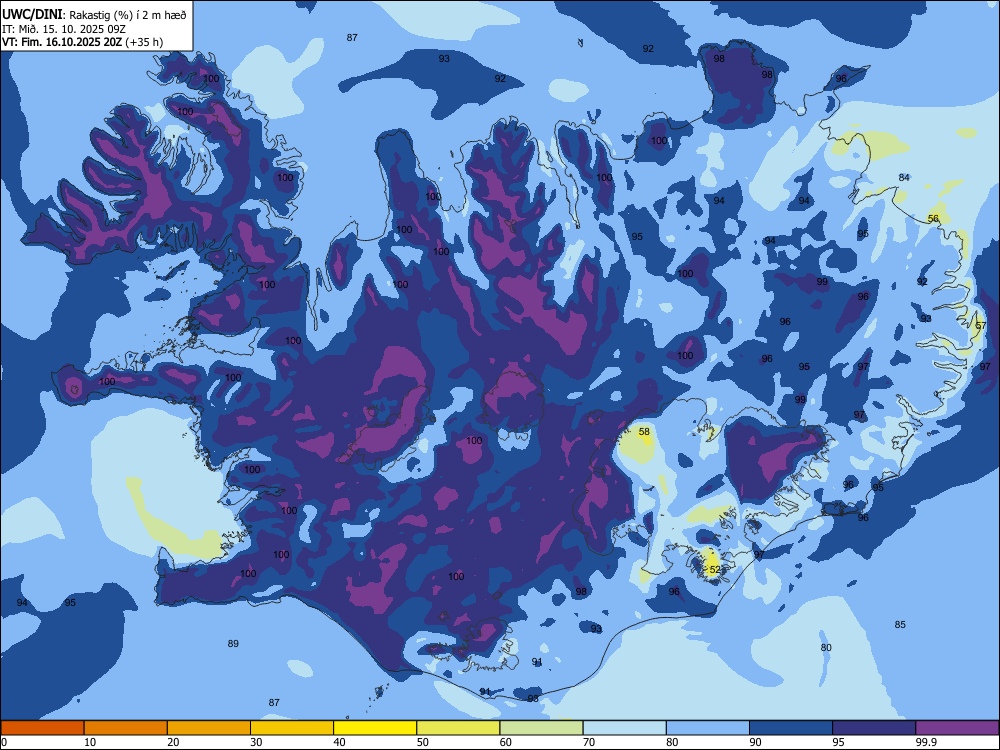Select the dark navy 95–99.9 legend swatch

point(874,728)
